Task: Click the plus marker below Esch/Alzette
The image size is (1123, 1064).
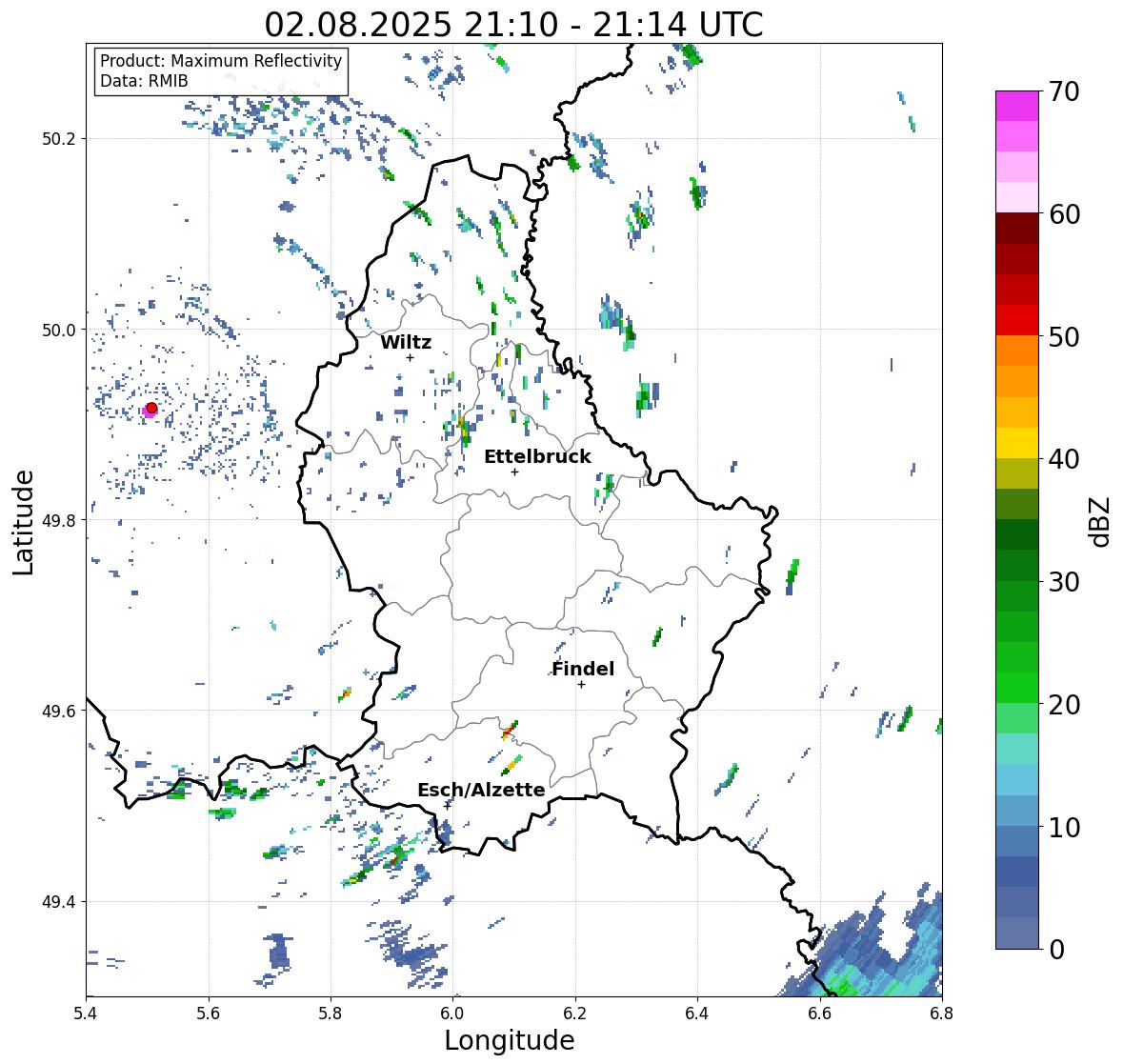Action: tap(448, 805)
